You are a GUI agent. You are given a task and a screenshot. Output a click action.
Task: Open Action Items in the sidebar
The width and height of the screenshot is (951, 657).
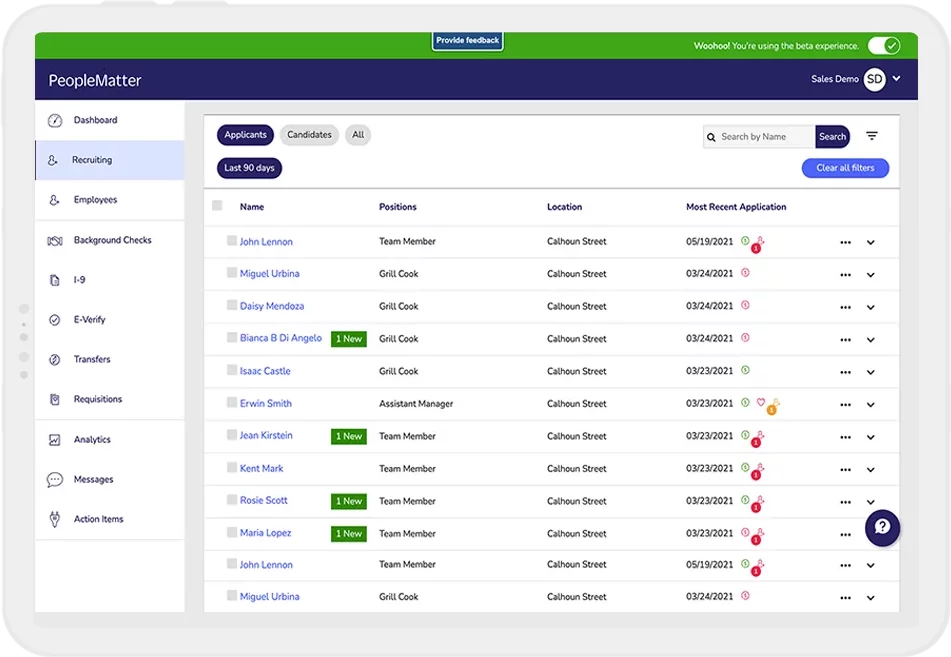pos(98,520)
